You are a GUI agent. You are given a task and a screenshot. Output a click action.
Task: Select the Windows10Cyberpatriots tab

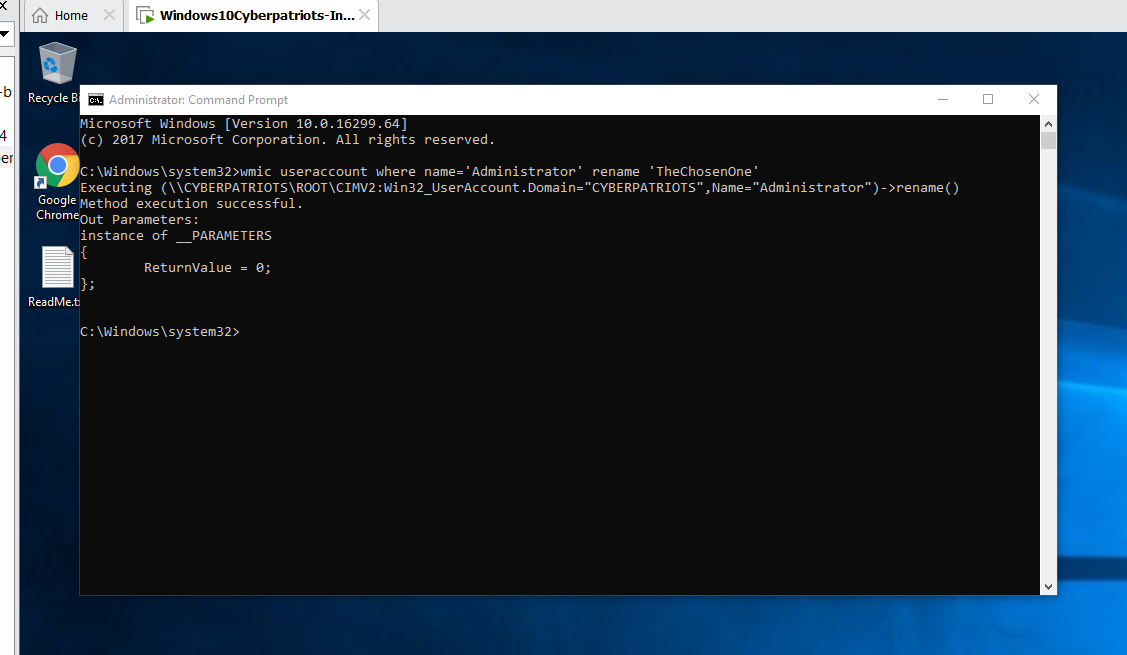253,15
